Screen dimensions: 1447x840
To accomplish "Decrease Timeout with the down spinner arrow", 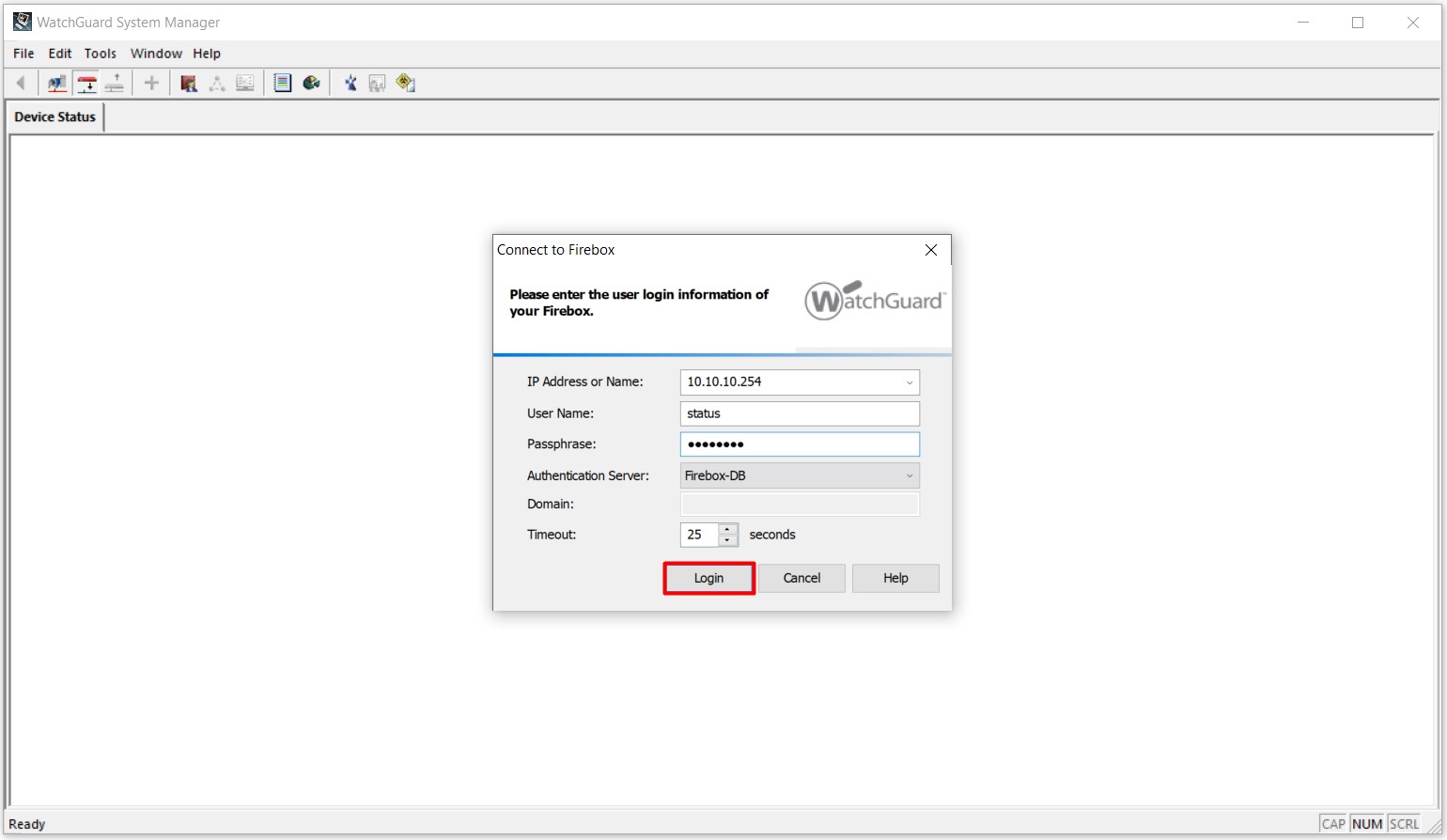I will [x=727, y=540].
